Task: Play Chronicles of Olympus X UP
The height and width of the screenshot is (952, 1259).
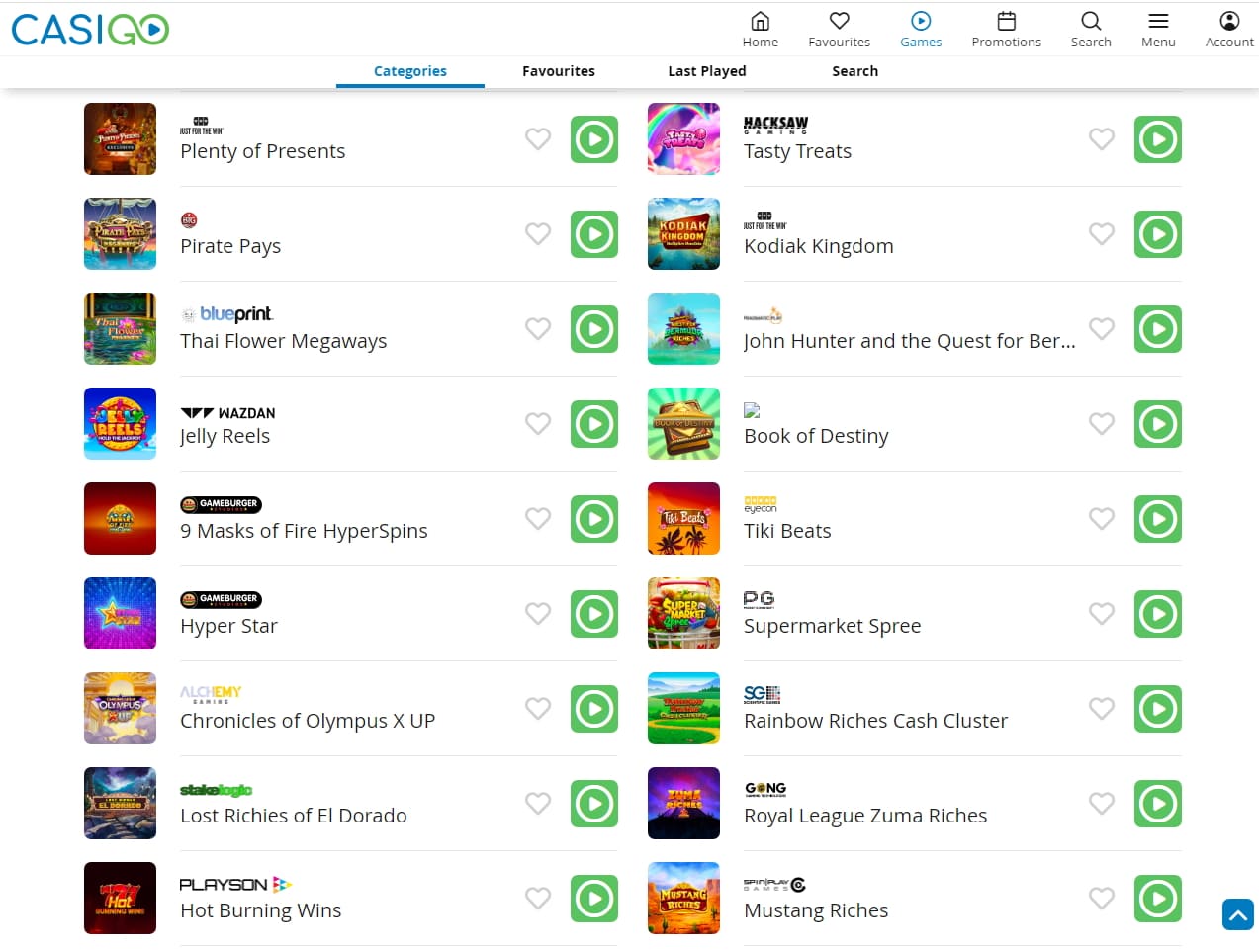Action: coord(594,709)
